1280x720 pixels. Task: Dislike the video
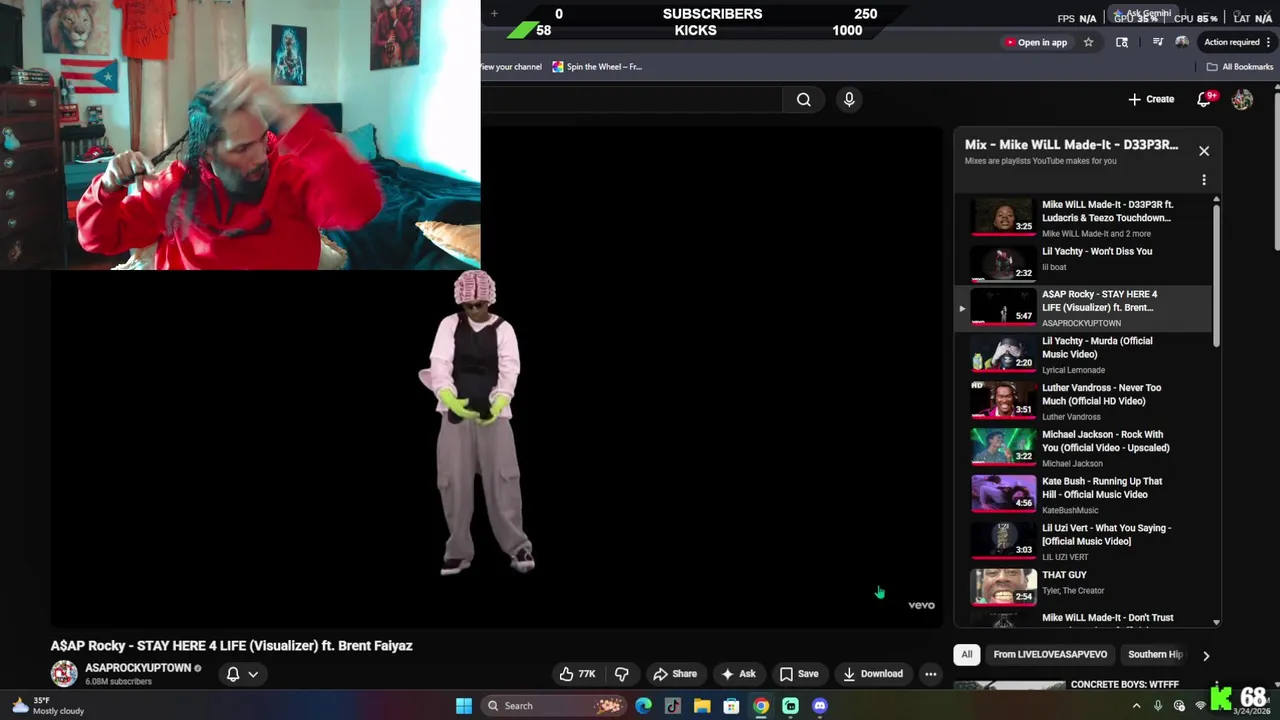click(621, 674)
